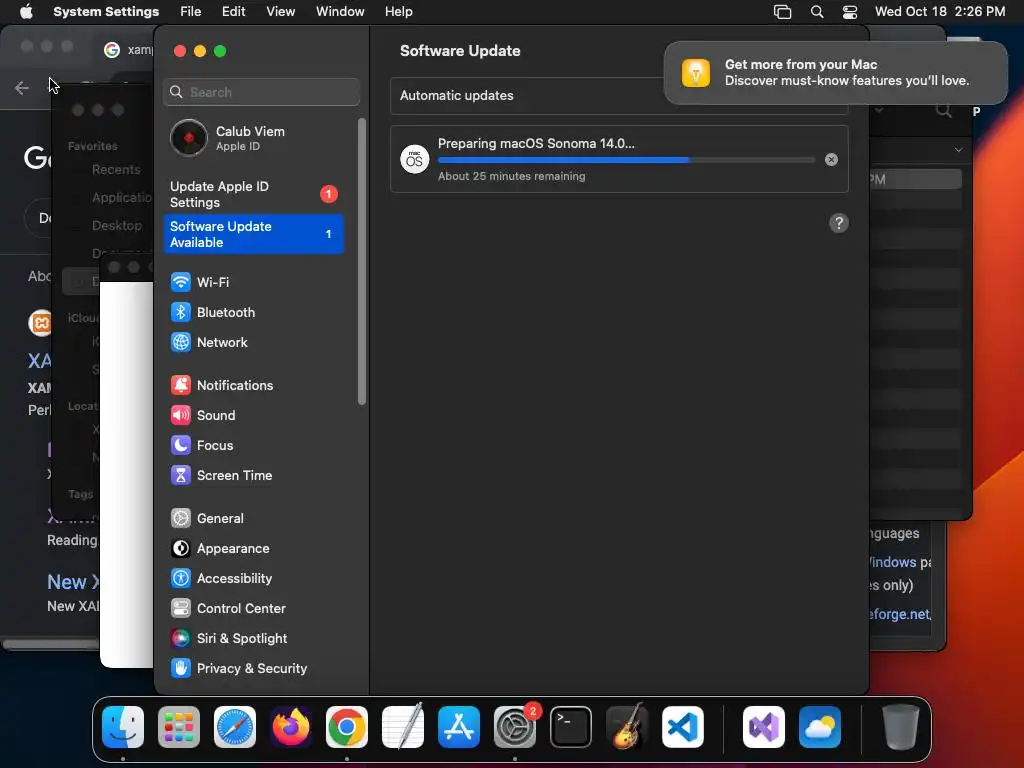
Task: Open TextEdit from the Dock
Action: click(403, 727)
